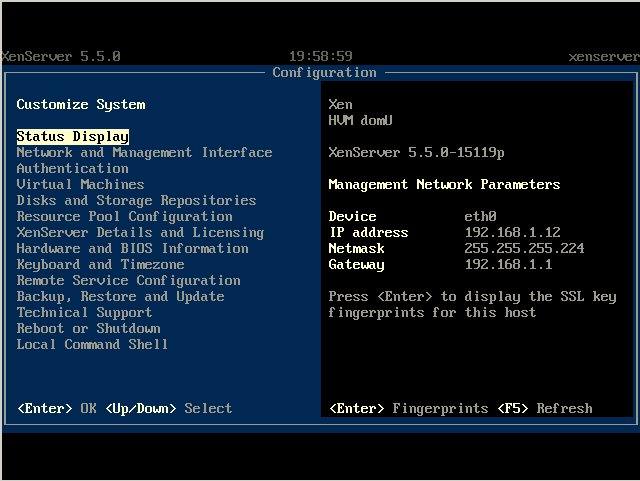
Task: Click the <Up/Down> Select hint
Action: (168, 408)
